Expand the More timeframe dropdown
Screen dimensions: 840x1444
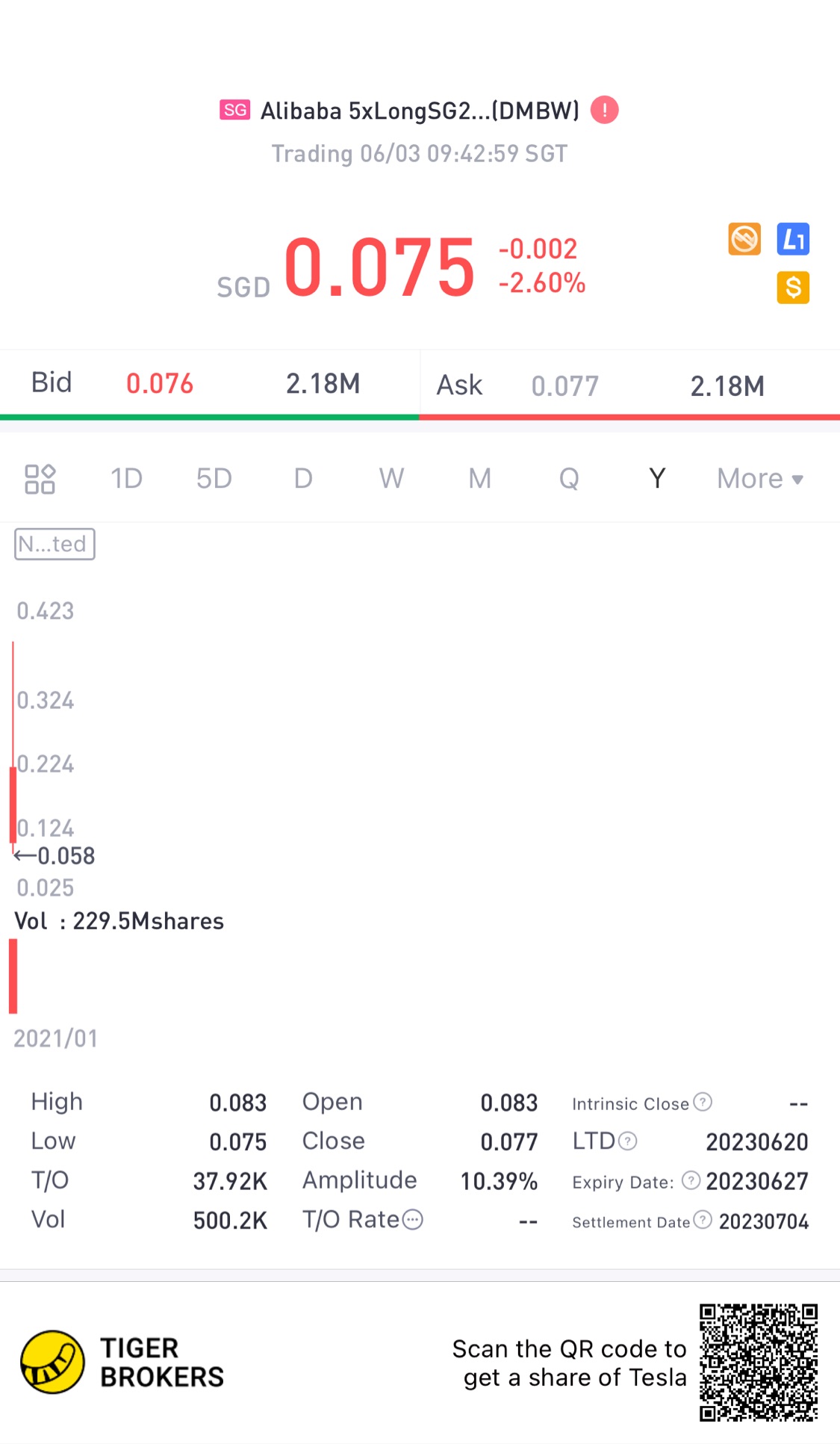coord(760,479)
